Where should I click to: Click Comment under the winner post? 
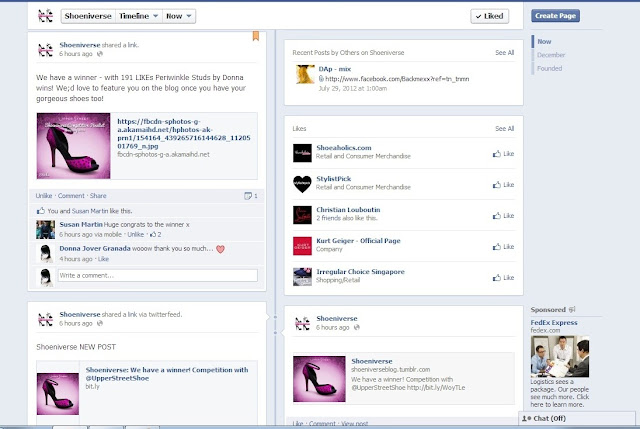[71, 196]
